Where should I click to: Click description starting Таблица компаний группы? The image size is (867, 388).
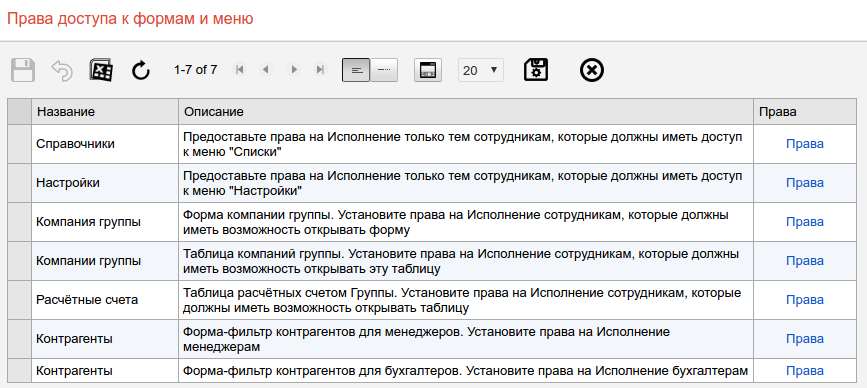click(x=466, y=261)
